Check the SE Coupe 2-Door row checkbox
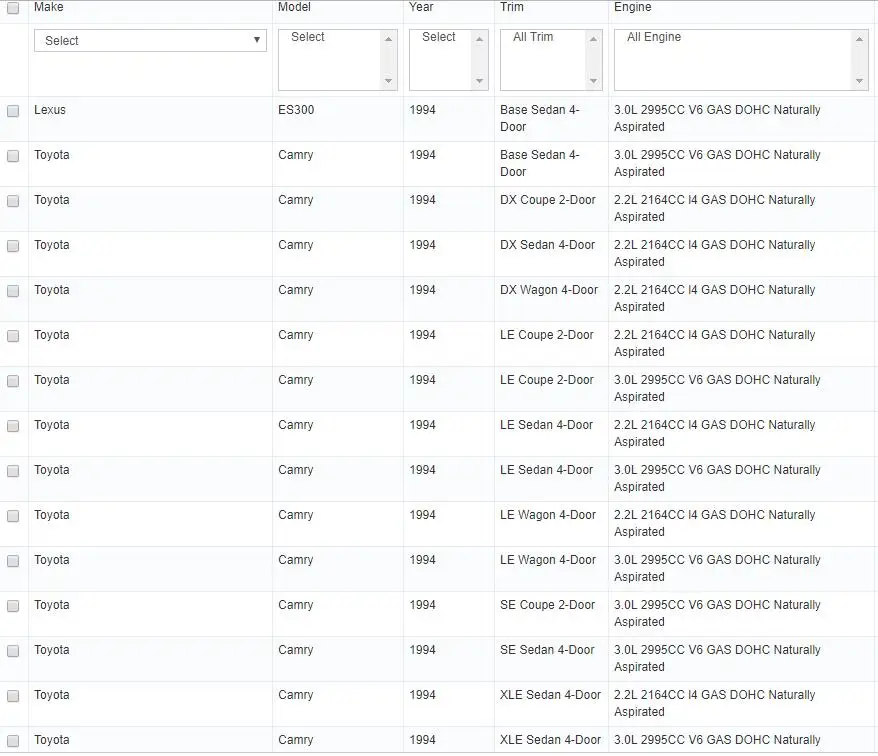Image resolution: width=878 pixels, height=756 pixels. point(13,606)
